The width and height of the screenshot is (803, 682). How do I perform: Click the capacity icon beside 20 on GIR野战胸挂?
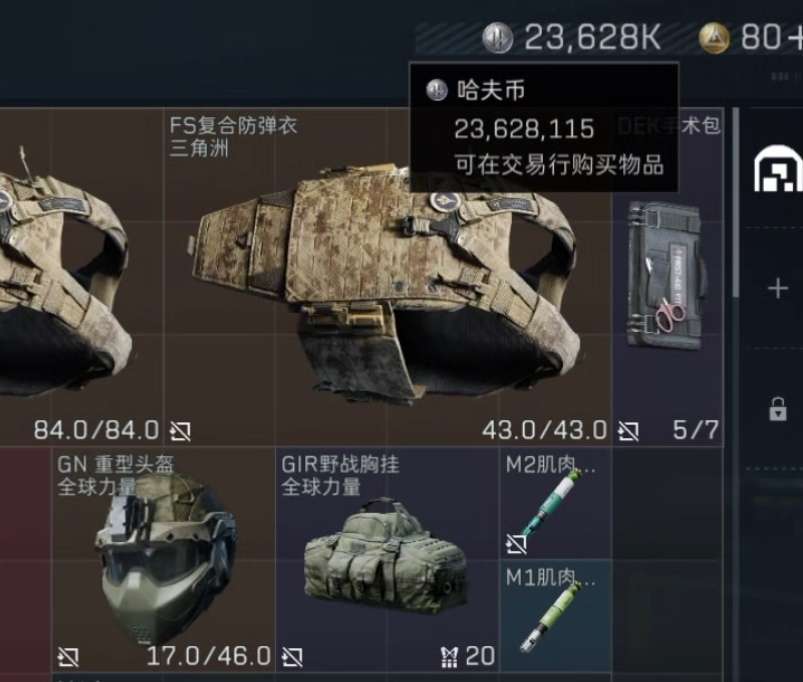coord(449,657)
